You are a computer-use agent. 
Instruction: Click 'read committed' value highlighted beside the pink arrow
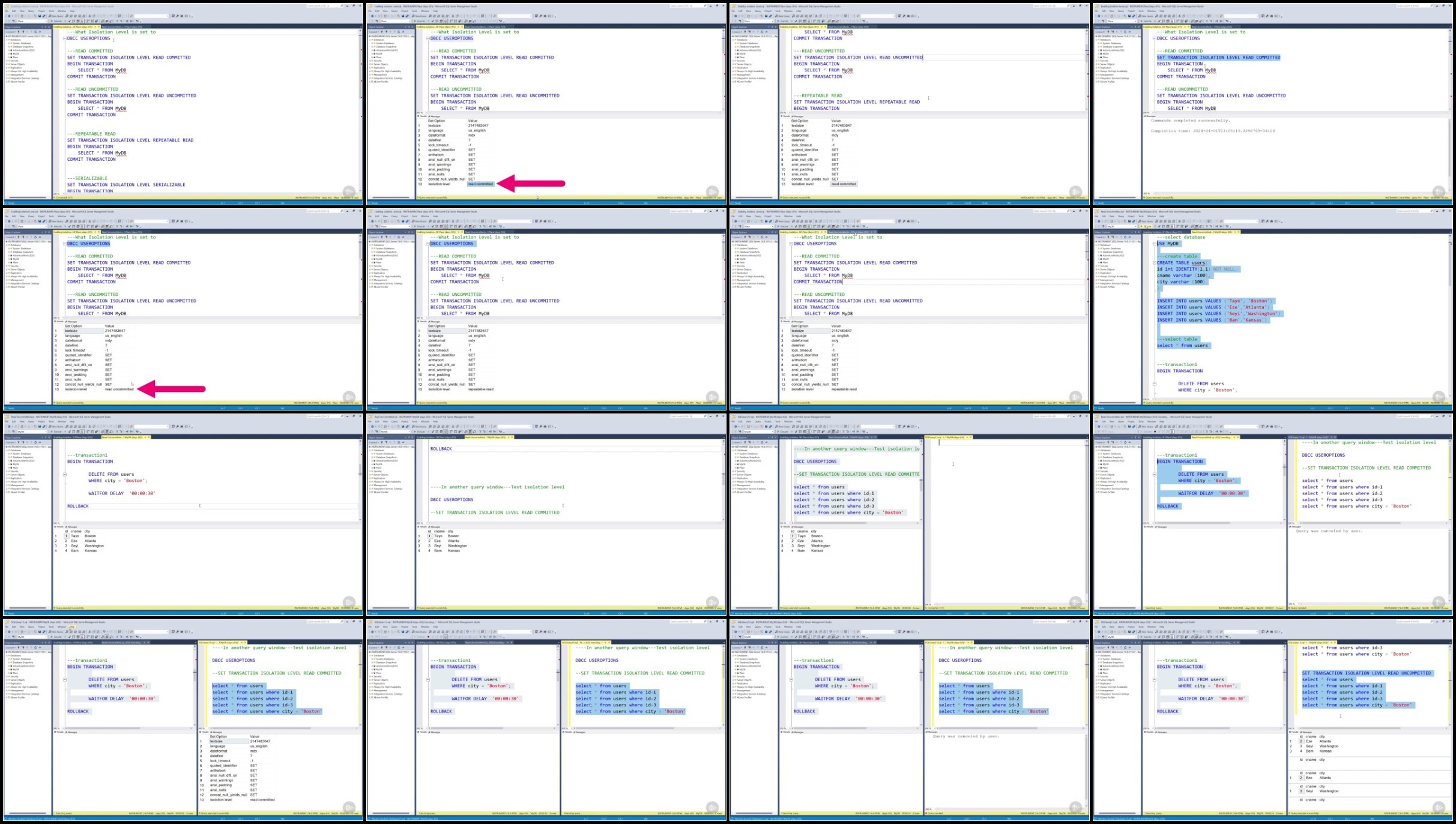click(480, 184)
